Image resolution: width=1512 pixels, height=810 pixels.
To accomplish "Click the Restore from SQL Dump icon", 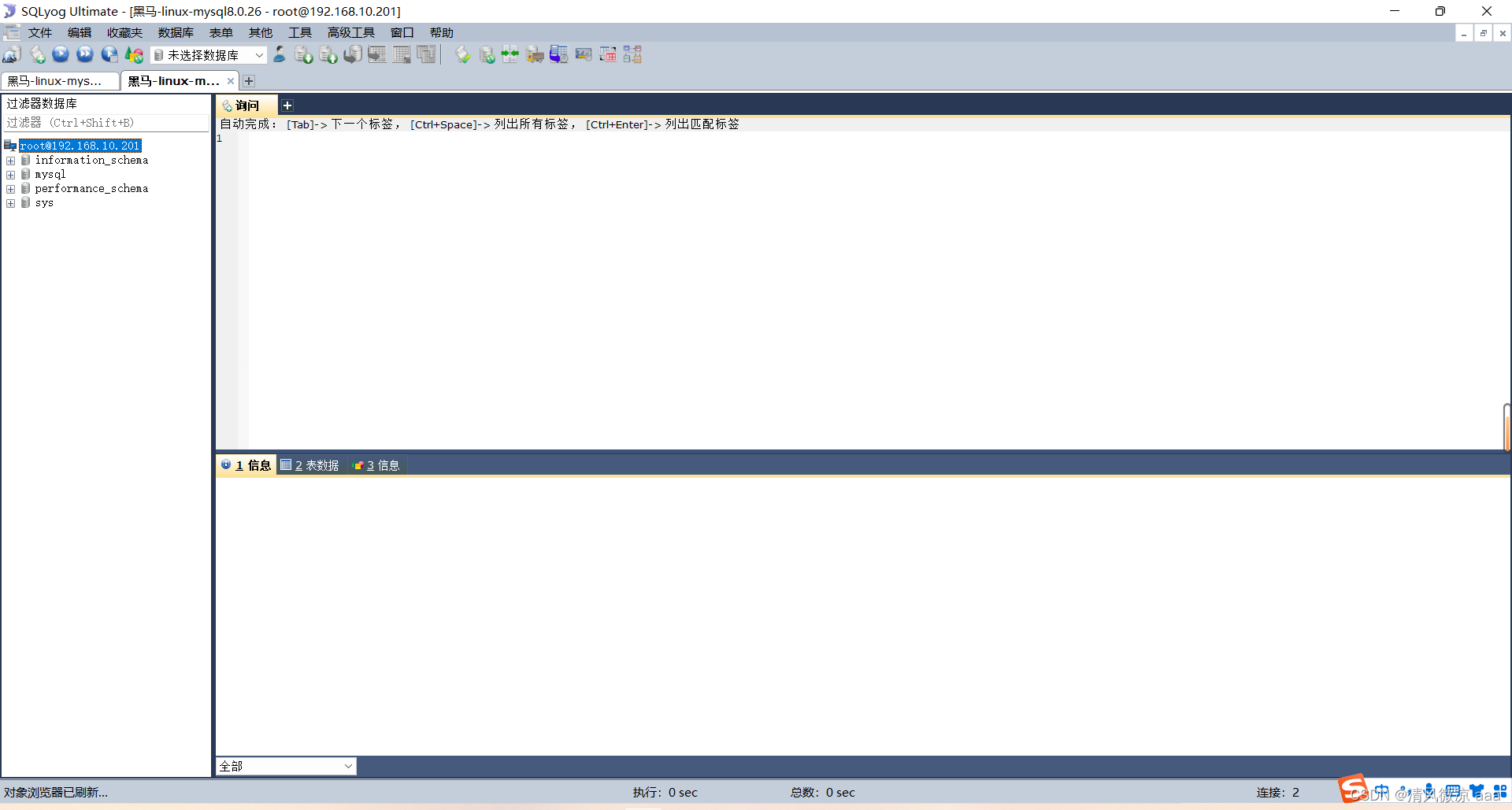I will pos(353,54).
